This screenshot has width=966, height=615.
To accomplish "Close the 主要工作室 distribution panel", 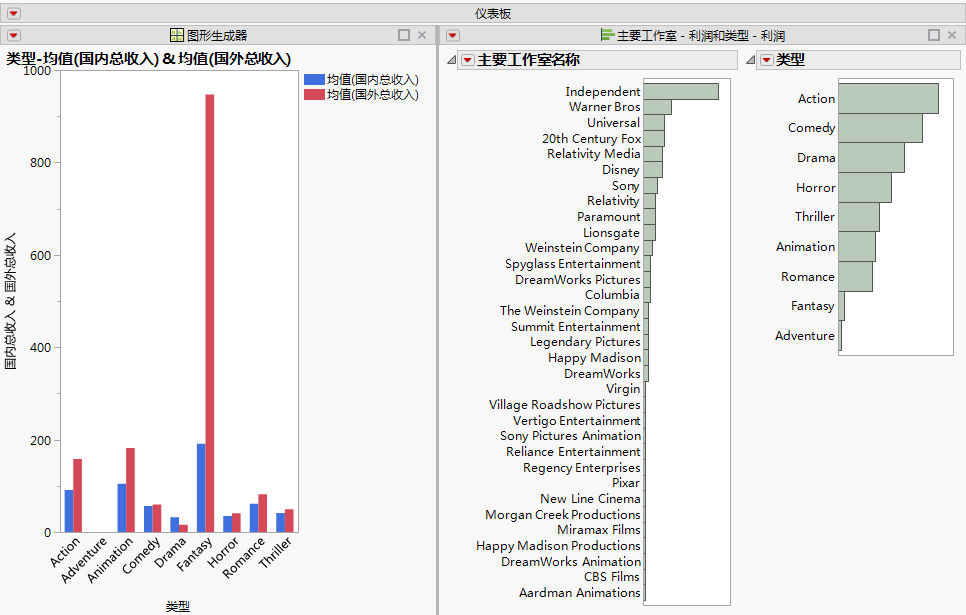I will coord(952,35).
